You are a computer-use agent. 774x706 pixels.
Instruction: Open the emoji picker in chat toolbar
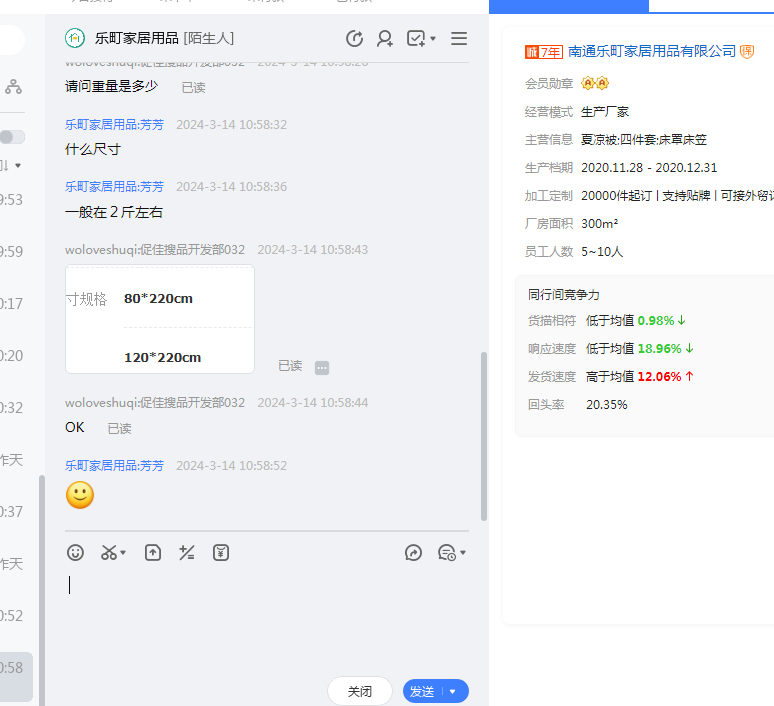[x=75, y=552]
